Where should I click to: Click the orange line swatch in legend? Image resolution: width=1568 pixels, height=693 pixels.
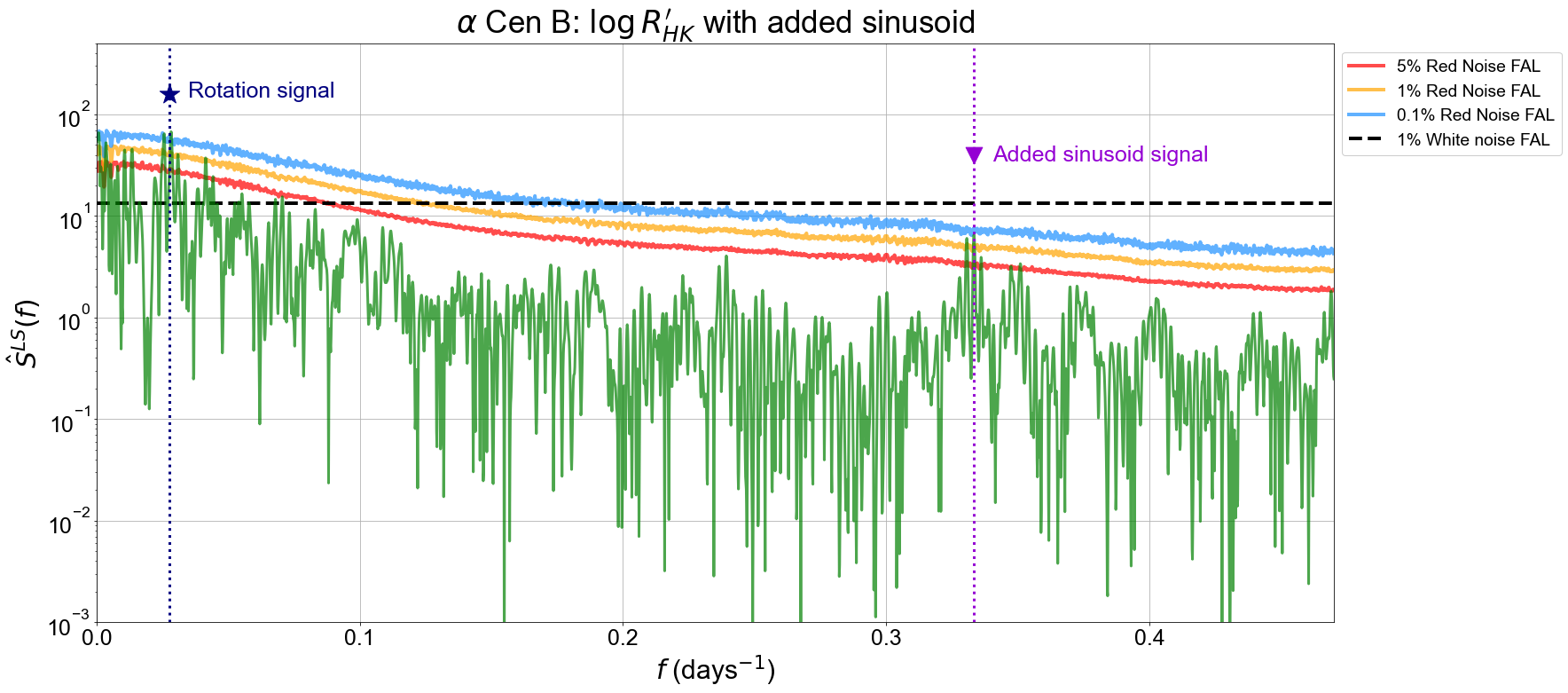coord(1366,91)
